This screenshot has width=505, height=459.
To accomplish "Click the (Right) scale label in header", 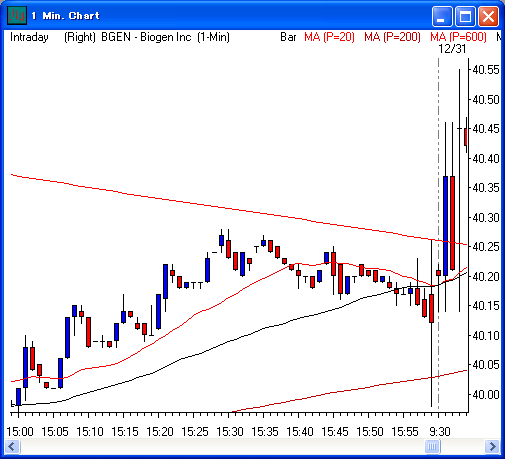I will coord(80,37).
